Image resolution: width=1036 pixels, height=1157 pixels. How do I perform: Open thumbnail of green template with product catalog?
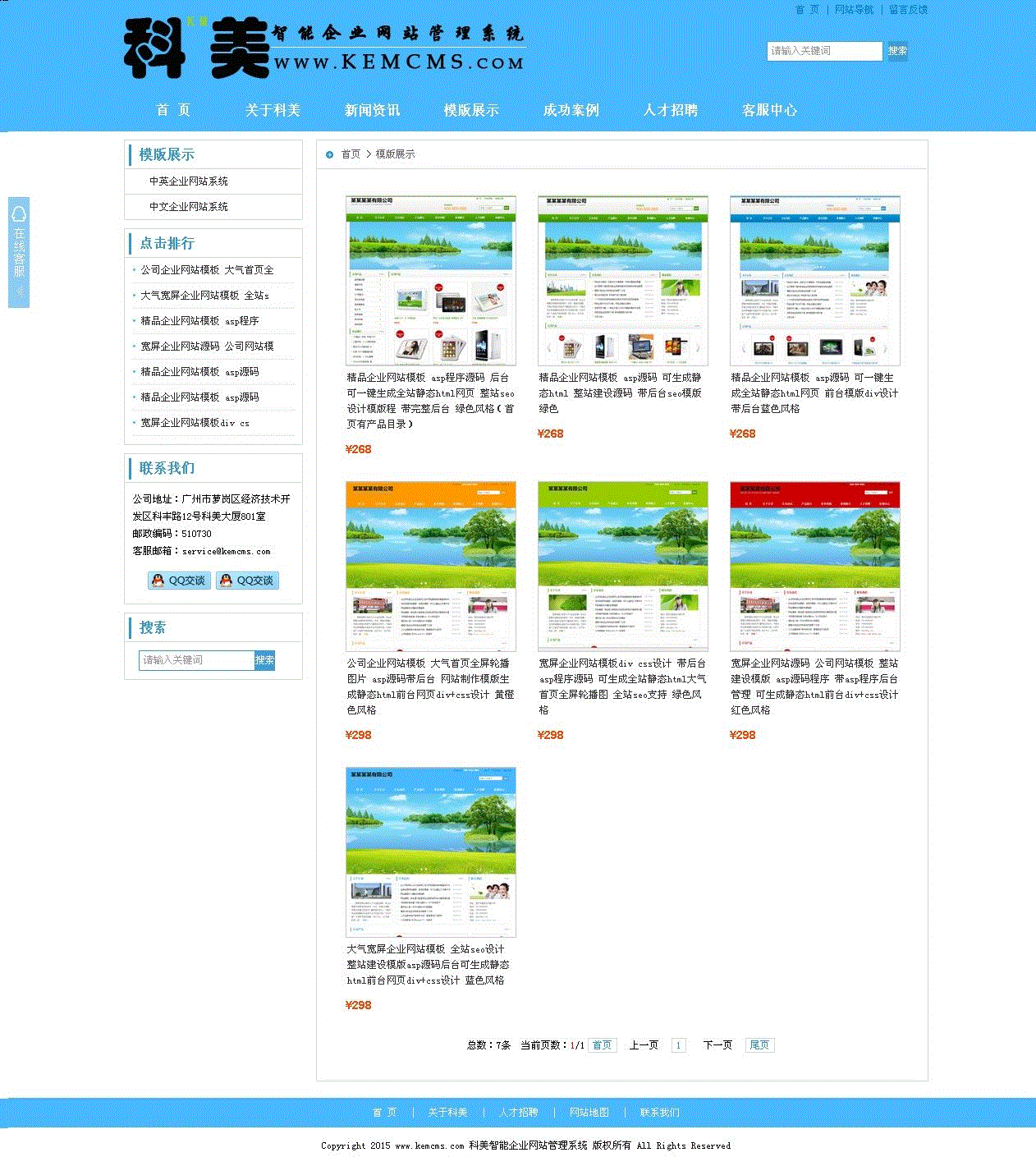431,281
